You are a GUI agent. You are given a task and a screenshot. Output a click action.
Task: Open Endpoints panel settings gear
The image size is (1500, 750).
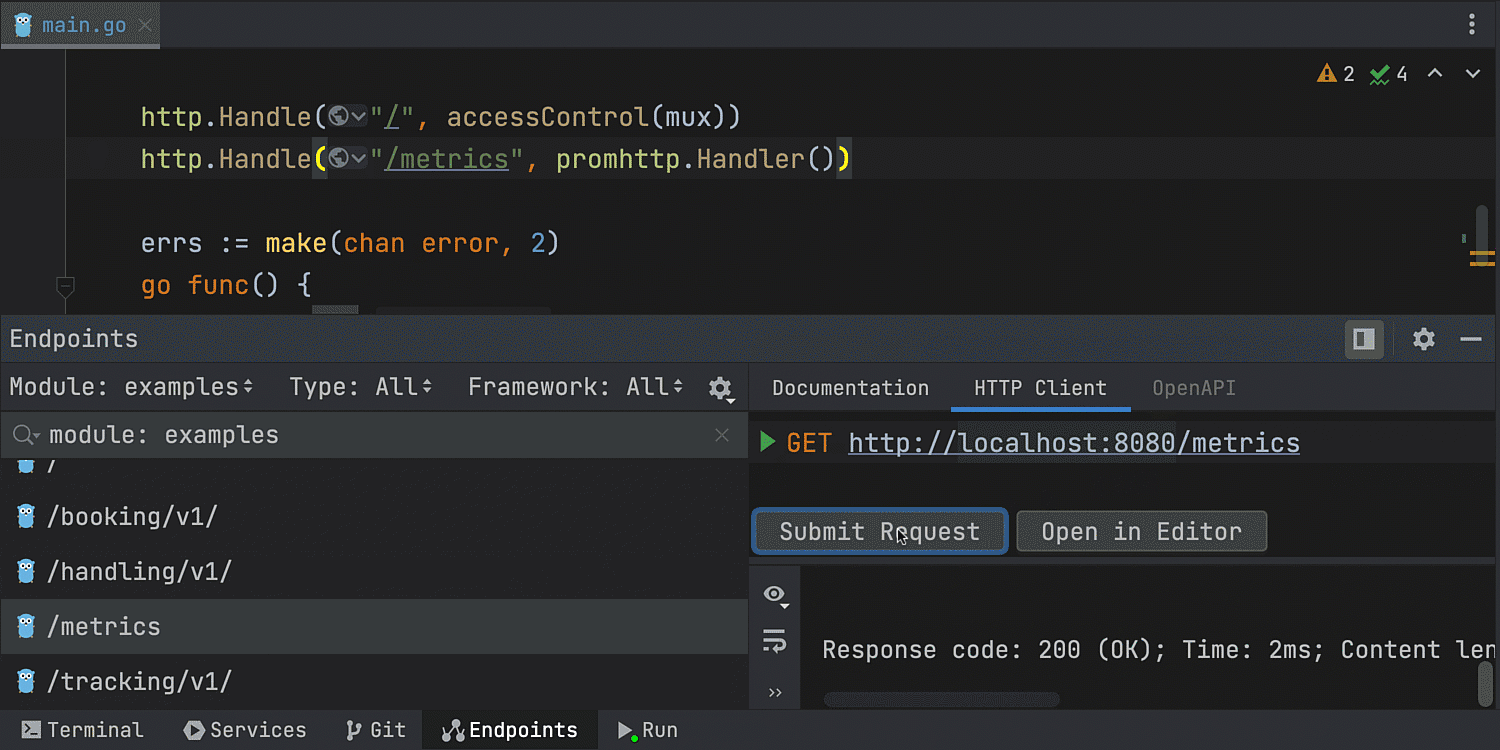1424,339
